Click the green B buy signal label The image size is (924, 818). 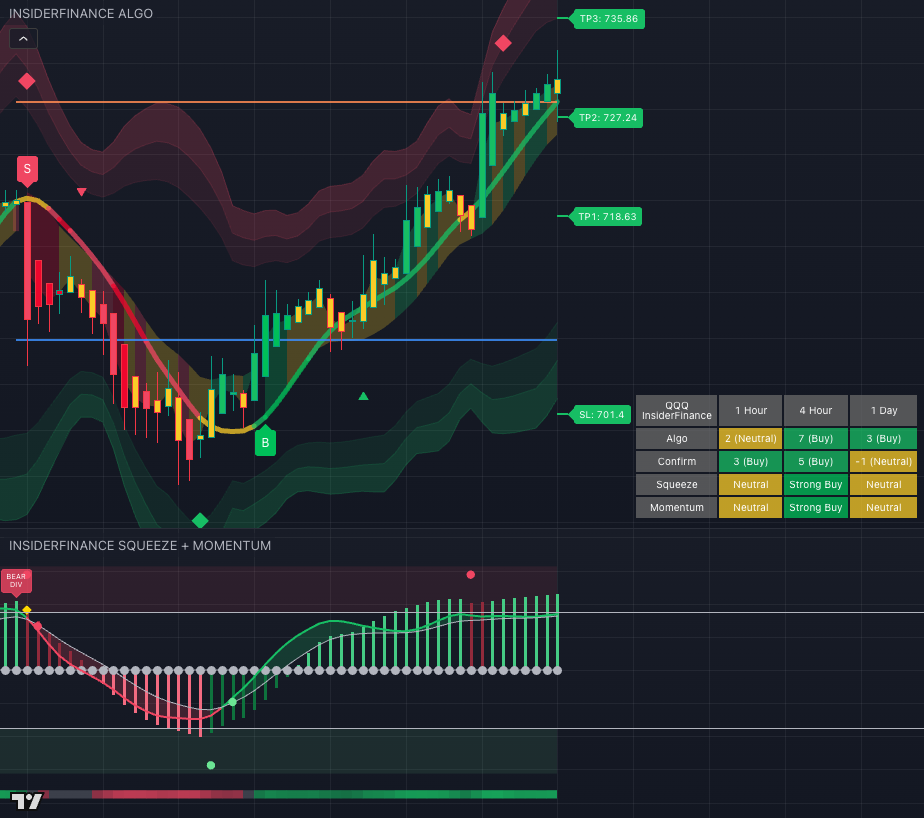click(x=265, y=442)
